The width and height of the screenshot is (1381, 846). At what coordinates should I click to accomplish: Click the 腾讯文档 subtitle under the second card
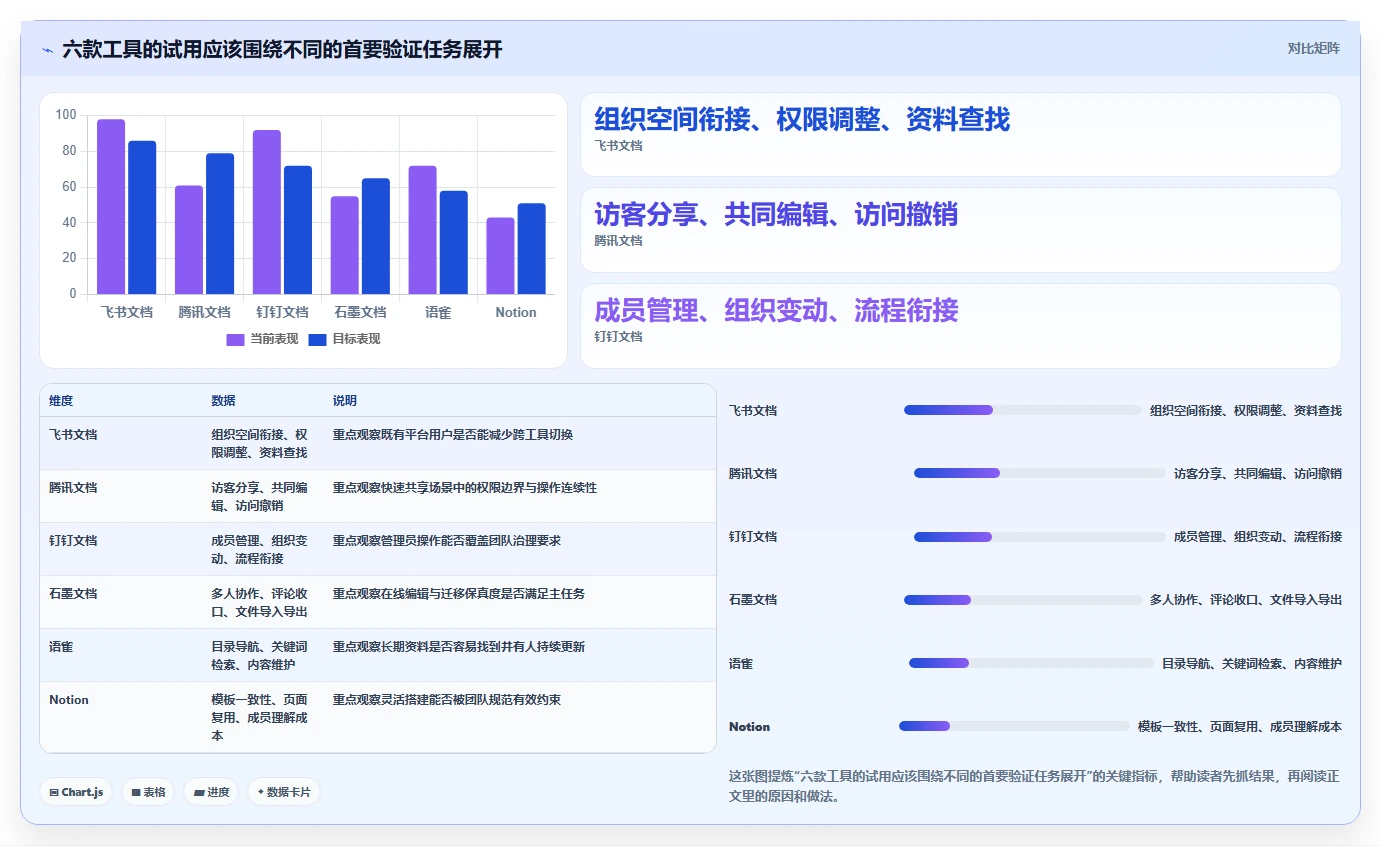(x=618, y=241)
